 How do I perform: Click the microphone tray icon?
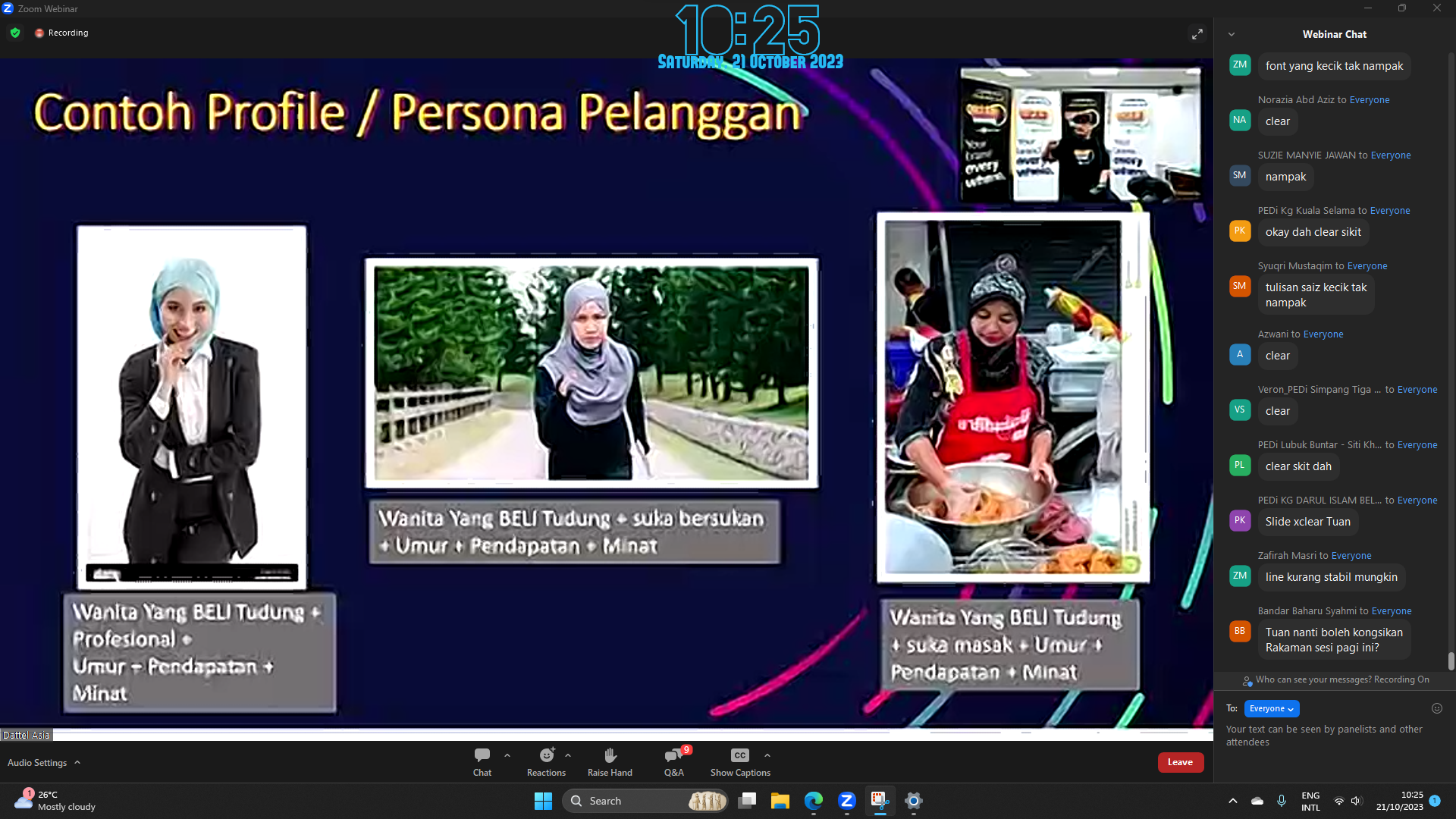click(x=1282, y=801)
